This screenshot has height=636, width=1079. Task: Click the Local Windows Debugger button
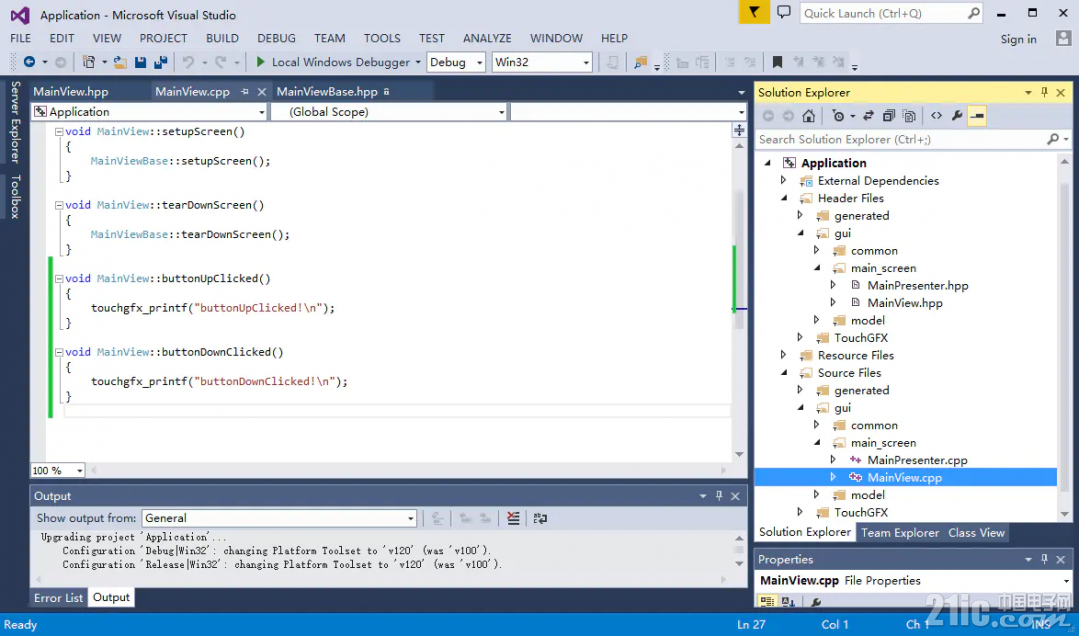pos(338,62)
